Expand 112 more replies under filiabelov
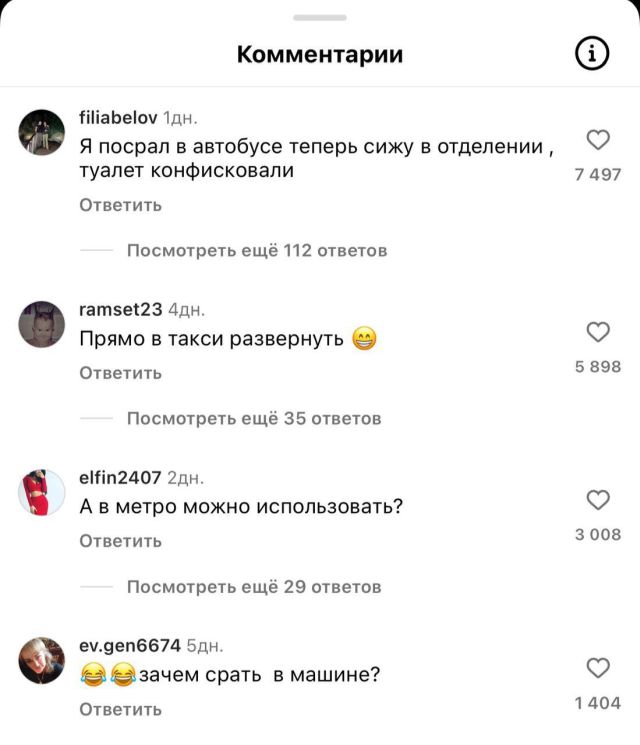The image size is (640, 745). tap(257, 250)
